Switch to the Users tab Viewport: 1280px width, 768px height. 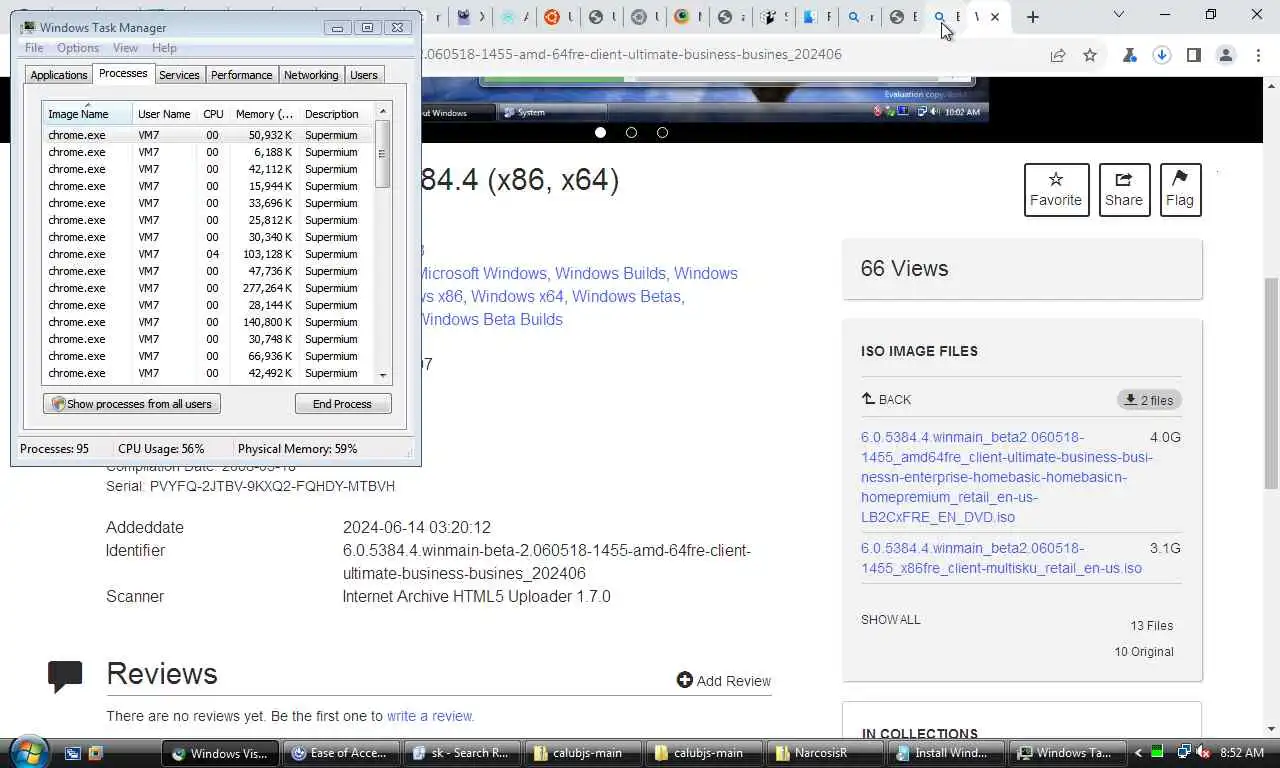pos(364,75)
